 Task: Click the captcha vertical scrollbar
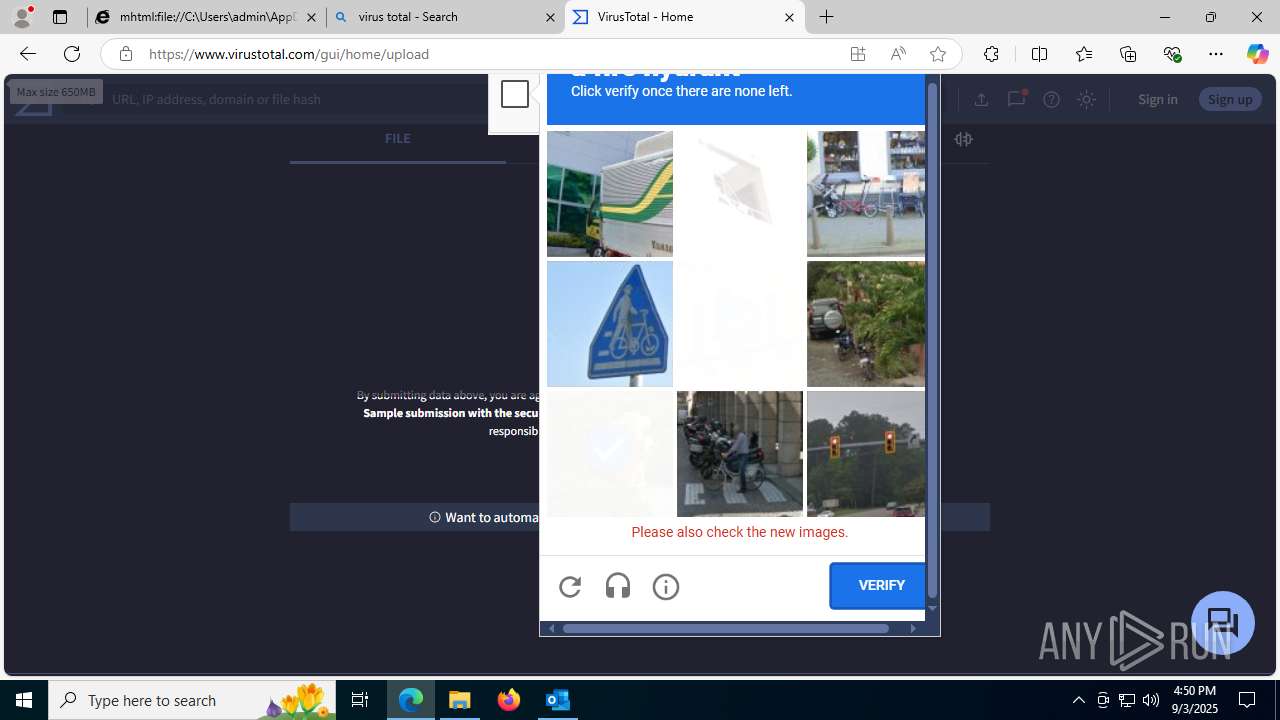coord(932,340)
